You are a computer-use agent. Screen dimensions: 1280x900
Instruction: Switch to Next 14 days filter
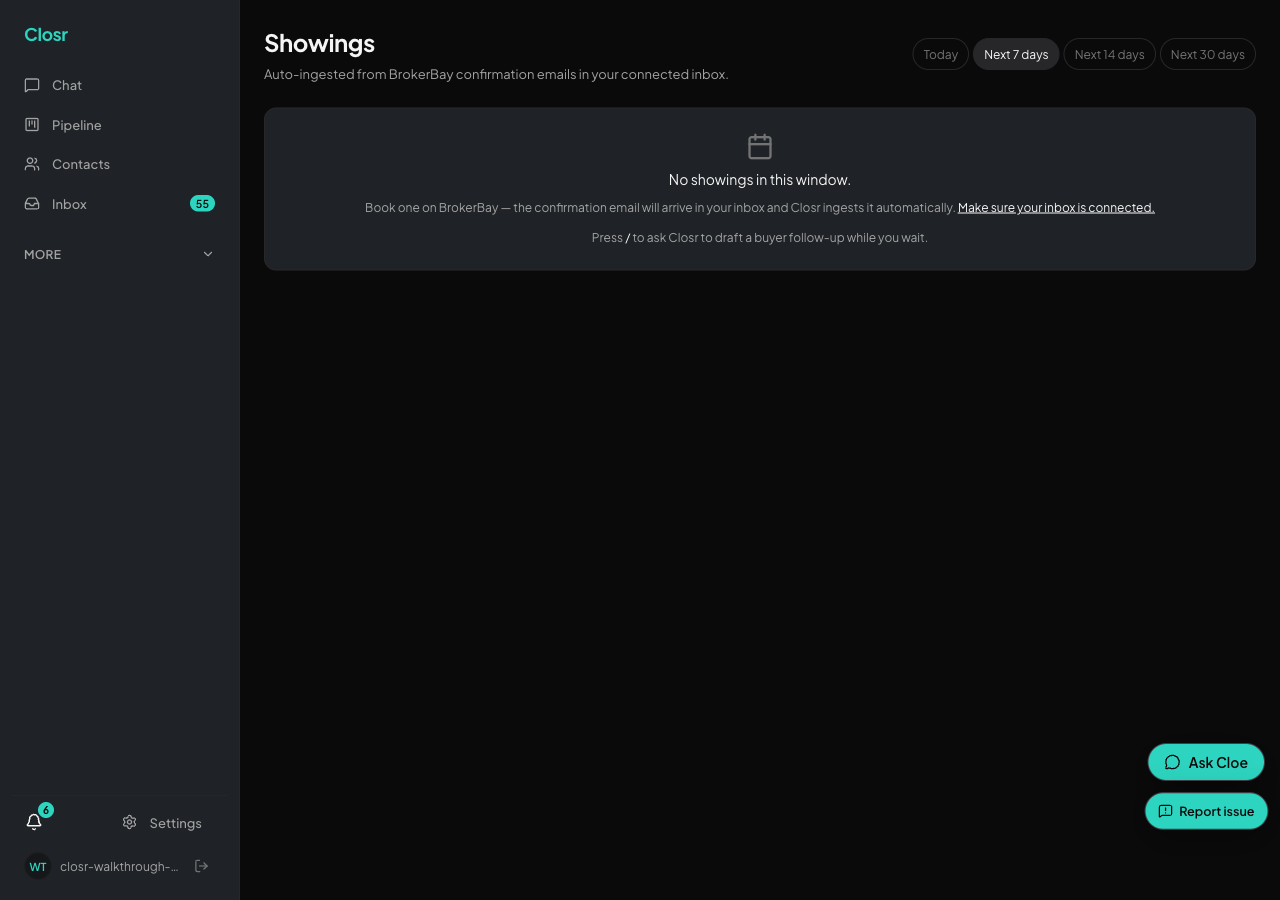[1109, 54]
